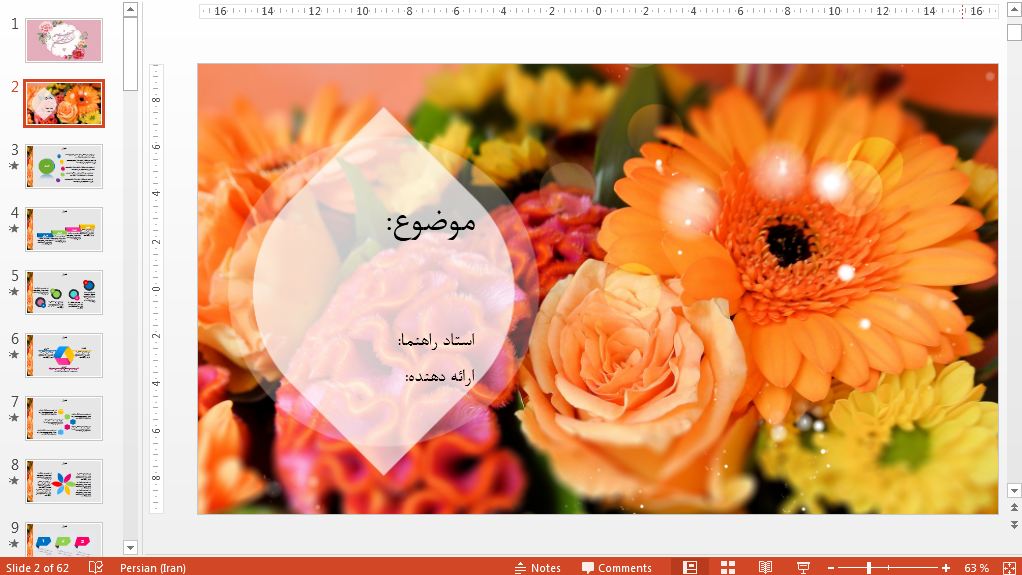Select slide 9 thumbnail
Screen dimensions: 1022x575
click(x=64, y=539)
